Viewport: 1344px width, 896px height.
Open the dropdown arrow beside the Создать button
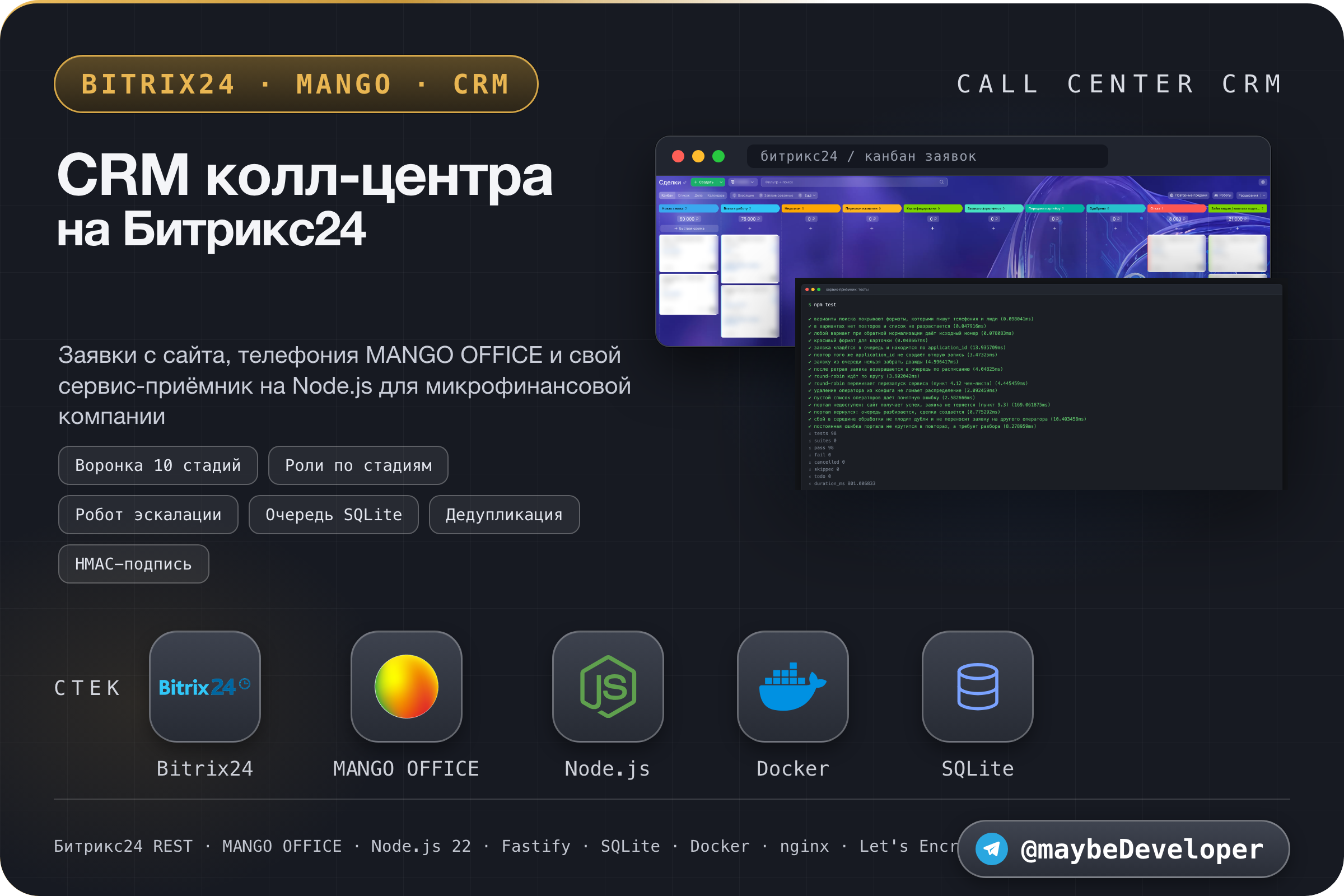tap(721, 183)
